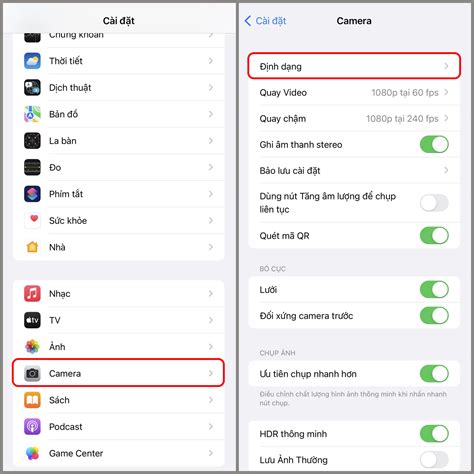Screen dimensions: 474x474
Task: Toggle the Lưới grid switch off
Action: 434,289
